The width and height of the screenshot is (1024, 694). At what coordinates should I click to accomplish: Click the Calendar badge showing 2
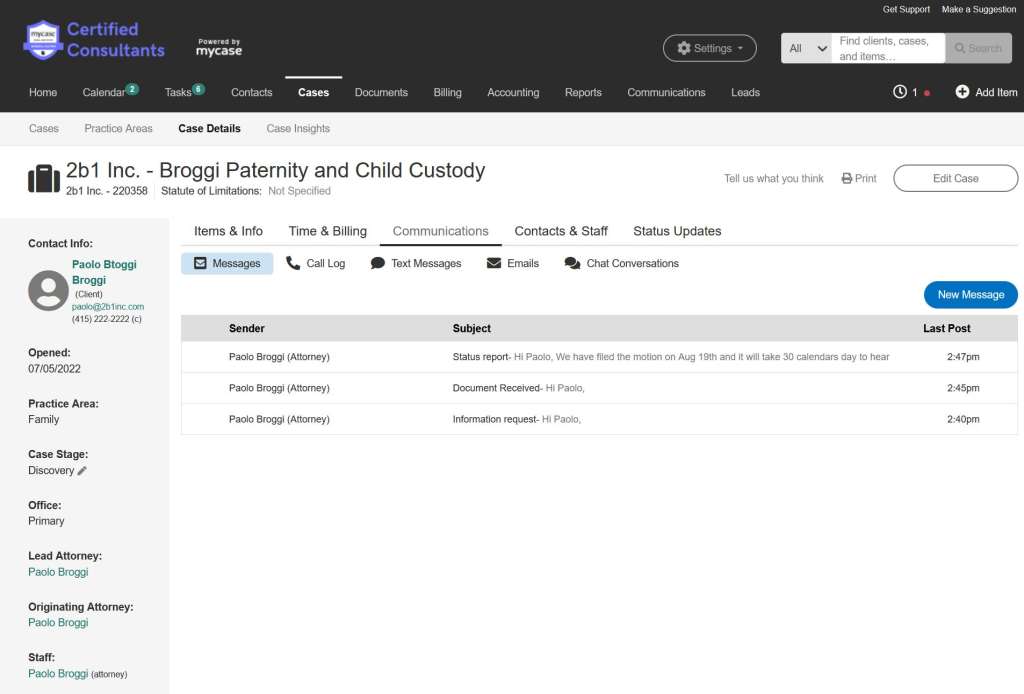coord(132,89)
